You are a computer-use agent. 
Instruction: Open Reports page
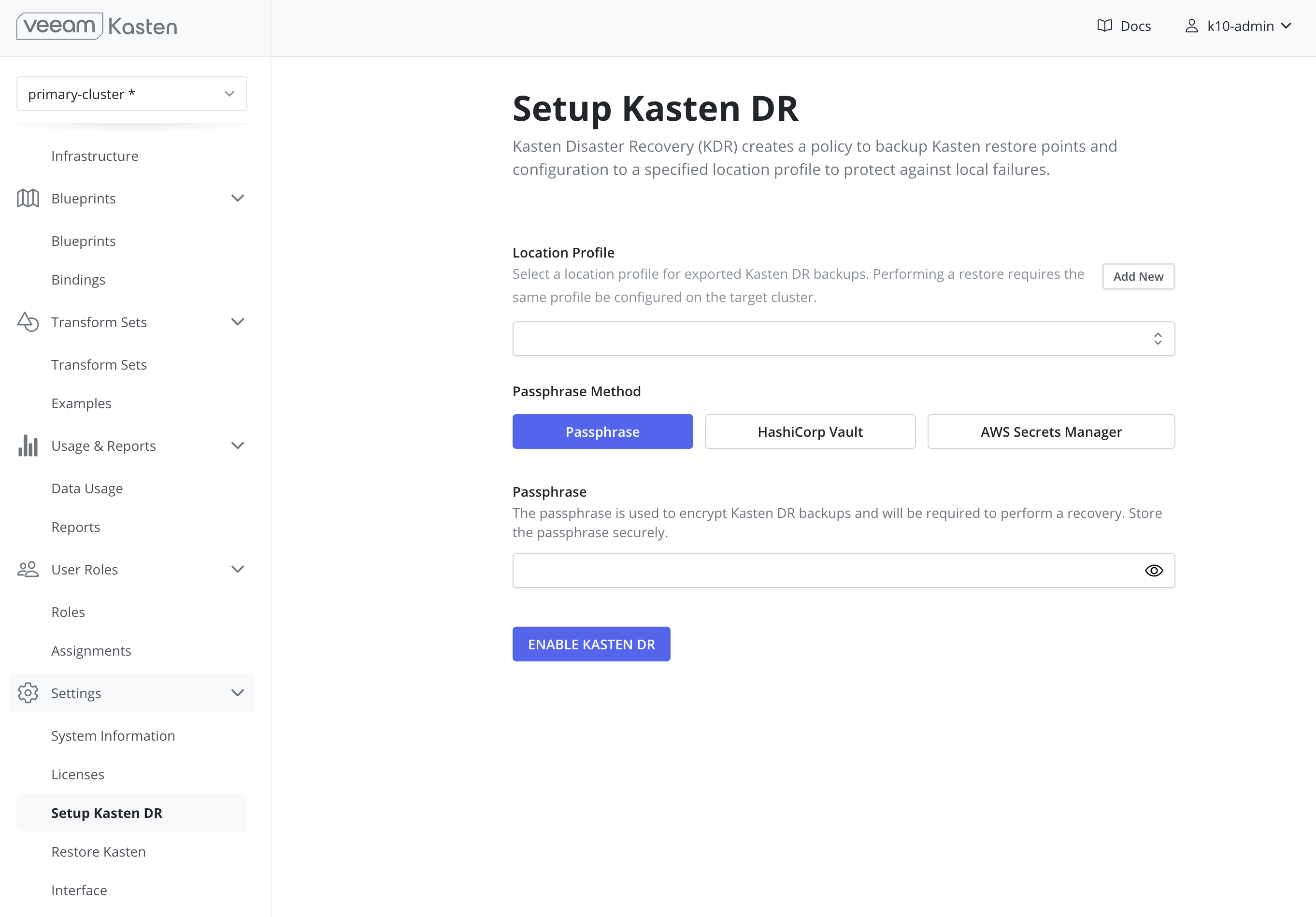[75, 527]
